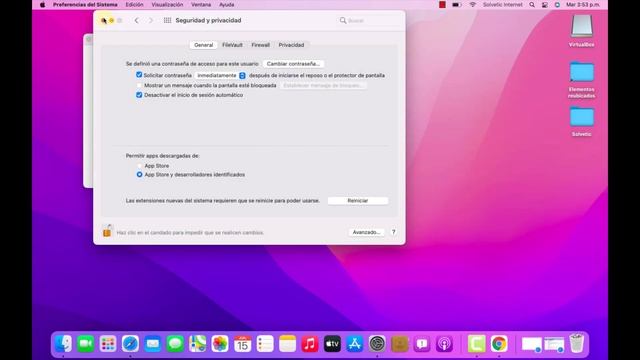Open the Edición menu

[x=134, y=5]
